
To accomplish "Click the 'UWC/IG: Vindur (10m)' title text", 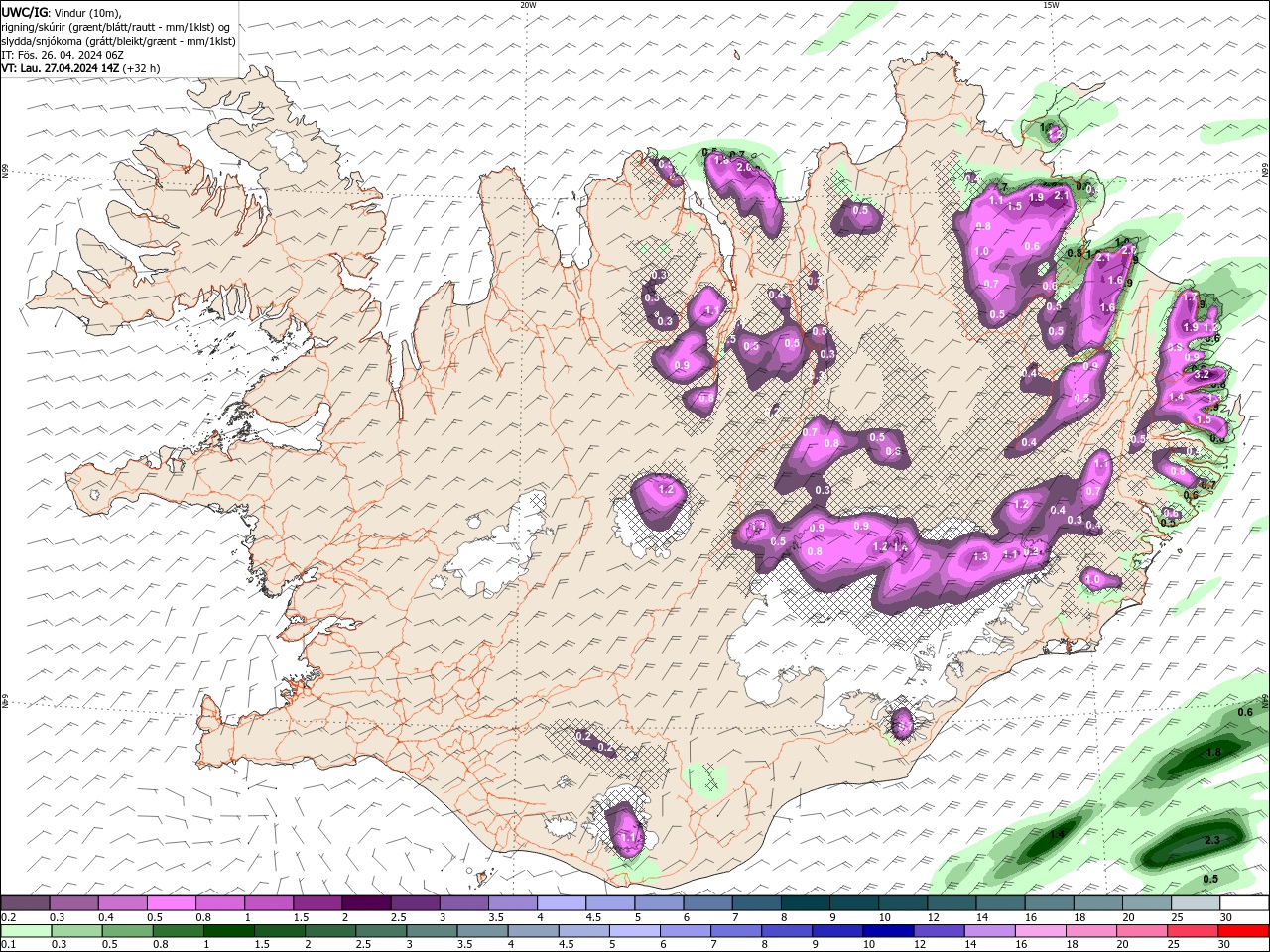I will coord(61,12).
